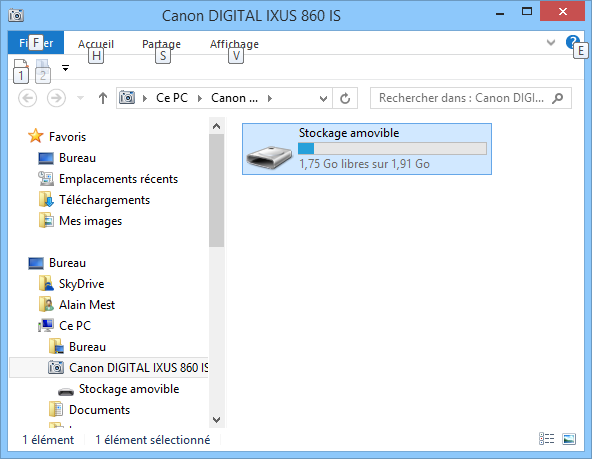Click the camera icon in the address bar
This screenshot has height=459, width=592.
[127, 98]
